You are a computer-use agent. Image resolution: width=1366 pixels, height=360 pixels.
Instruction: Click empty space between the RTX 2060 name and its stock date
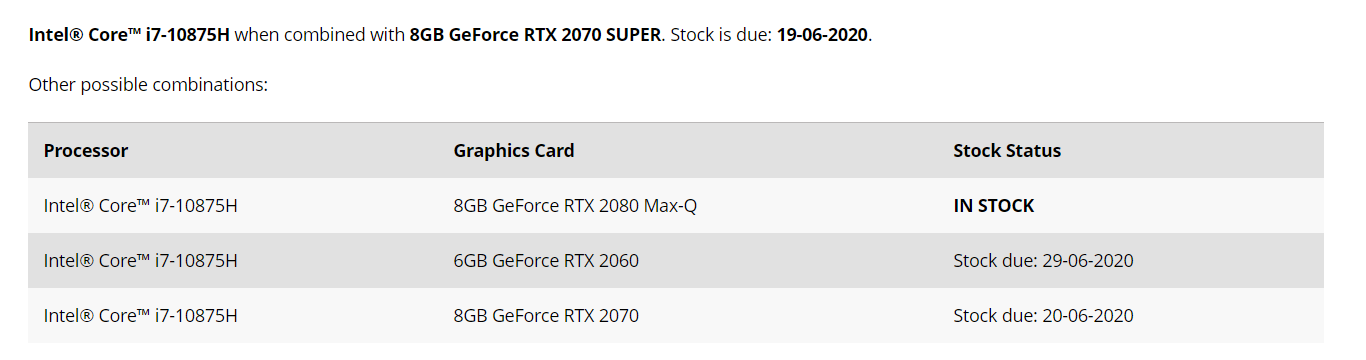pyautogui.click(x=795, y=261)
